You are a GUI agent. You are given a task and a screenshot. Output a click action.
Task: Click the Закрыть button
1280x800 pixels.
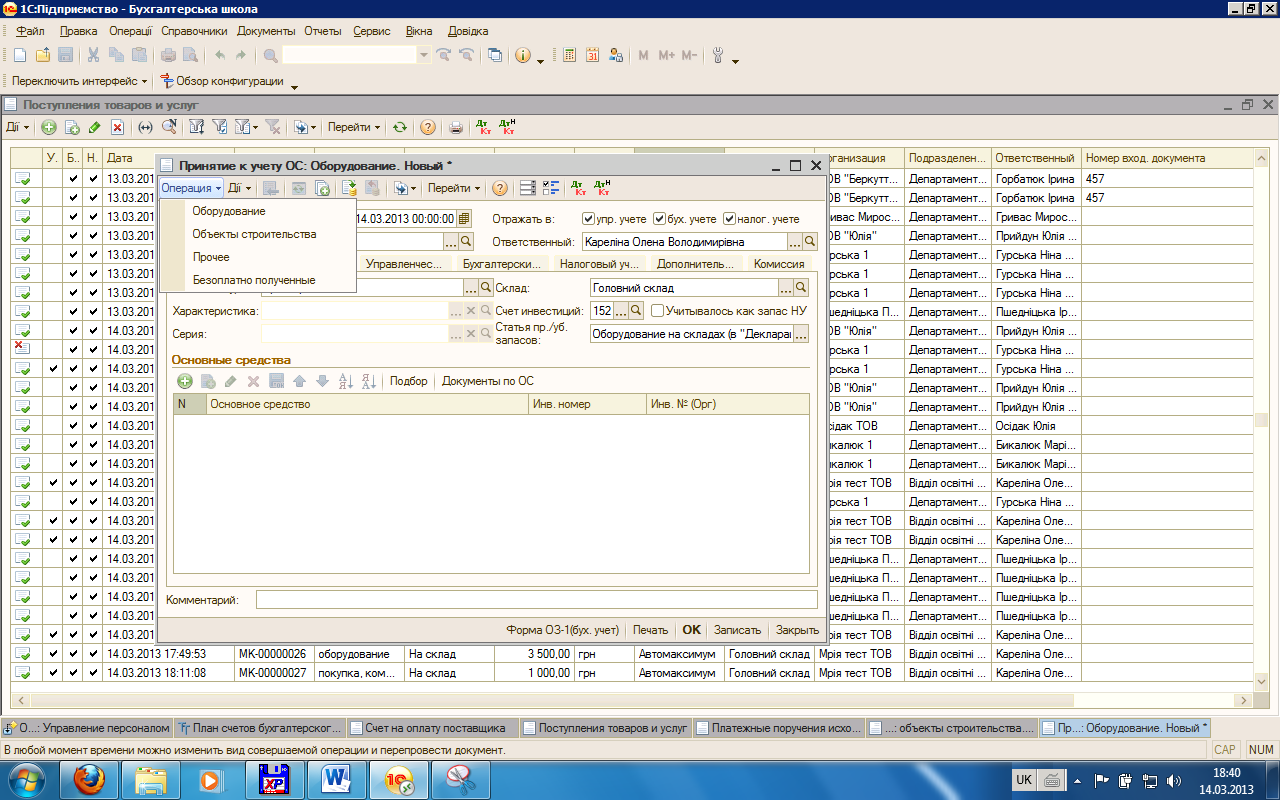click(x=797, y=630)
